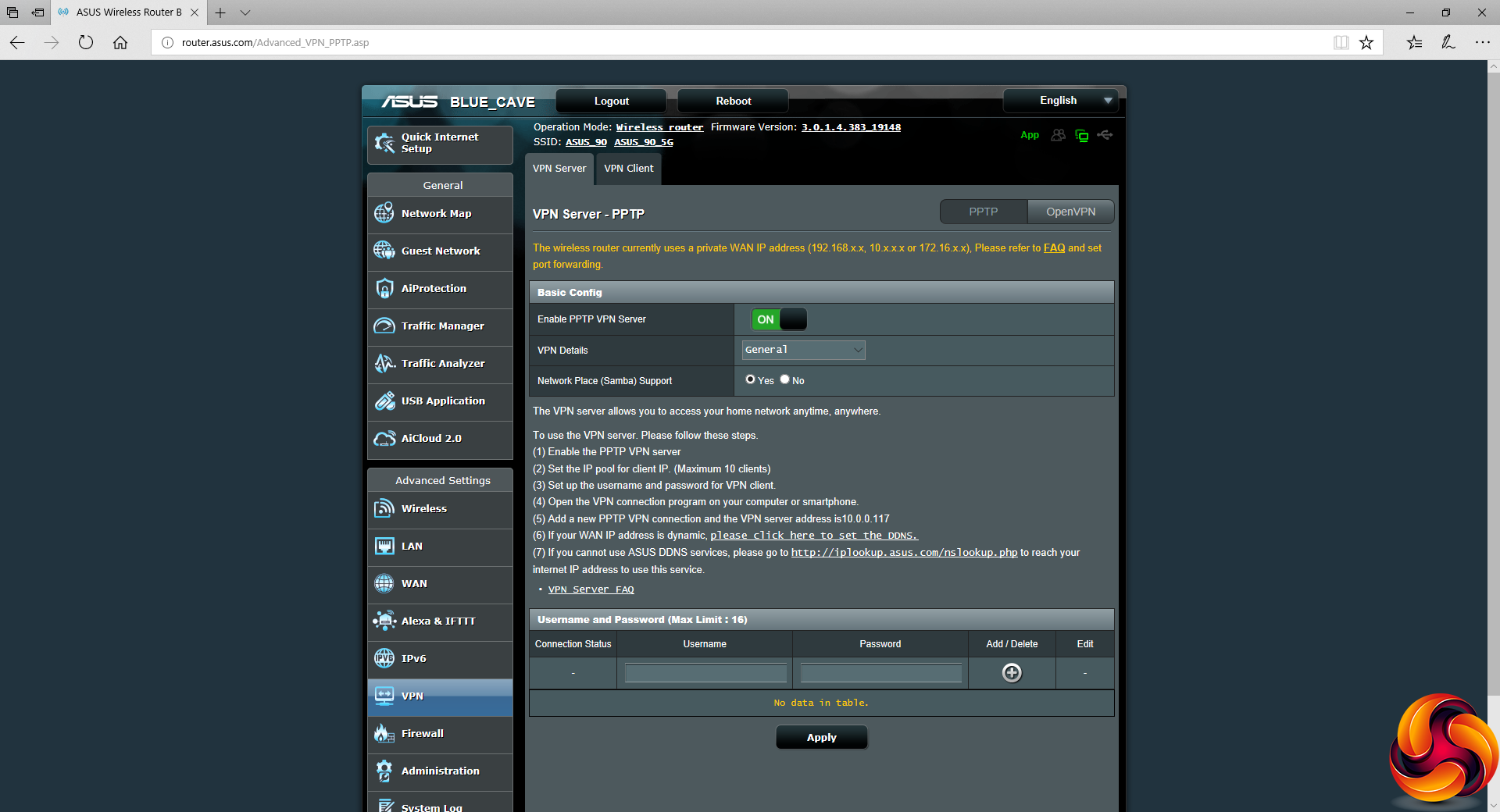This screenshot has height=812, width=1500.
Task: Click the USB status icon in header
Action: [x=1105, y=135]
